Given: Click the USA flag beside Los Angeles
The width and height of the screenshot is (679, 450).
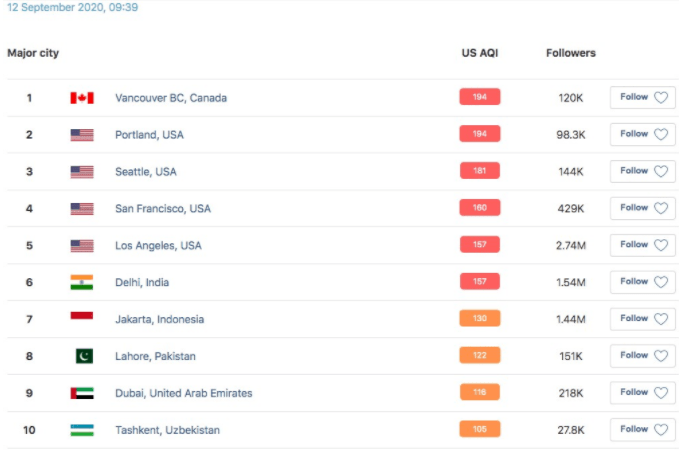Looking at the screenshot, I should tap(82, 246).
